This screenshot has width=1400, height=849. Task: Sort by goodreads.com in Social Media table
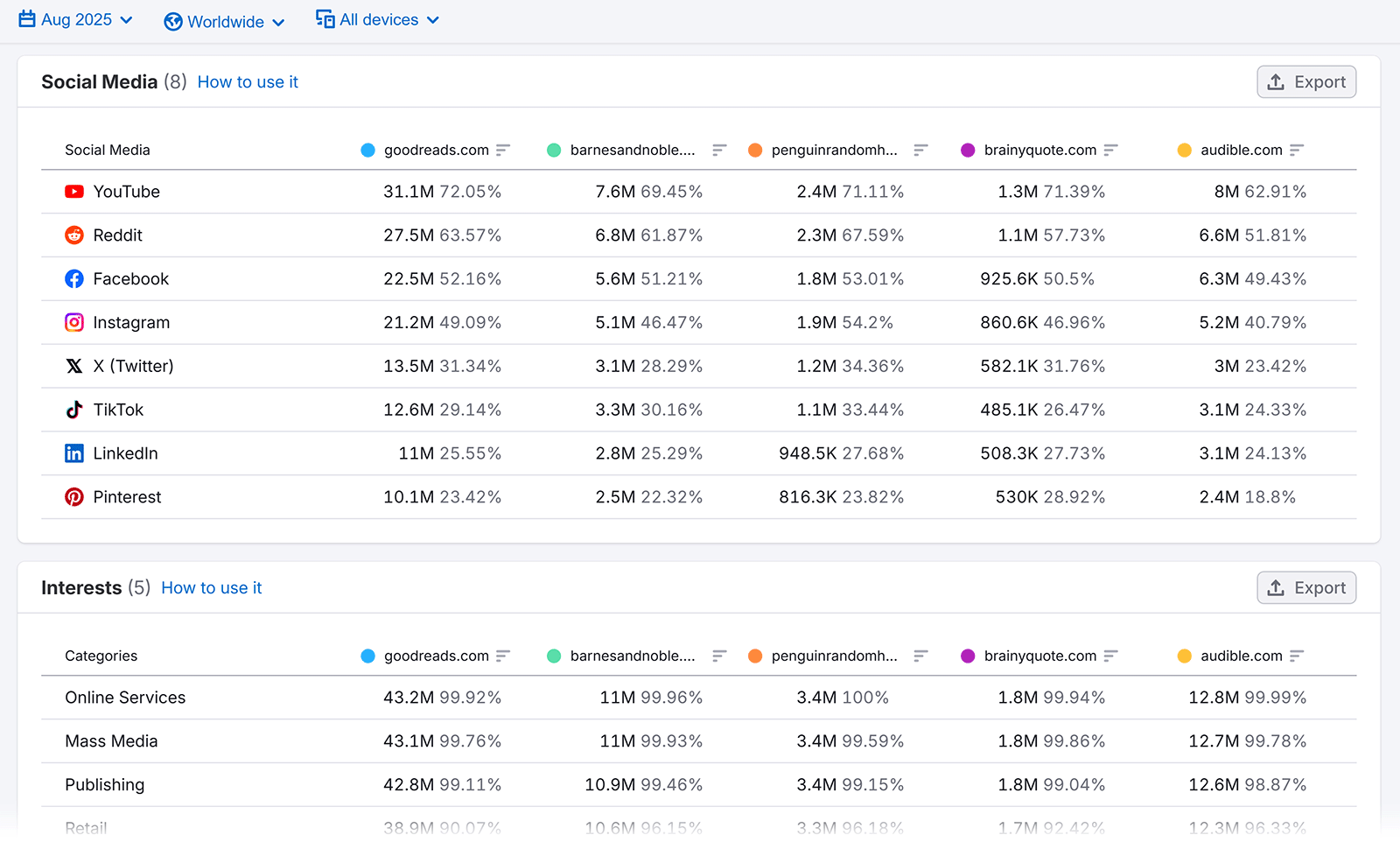tap(503, 150)
